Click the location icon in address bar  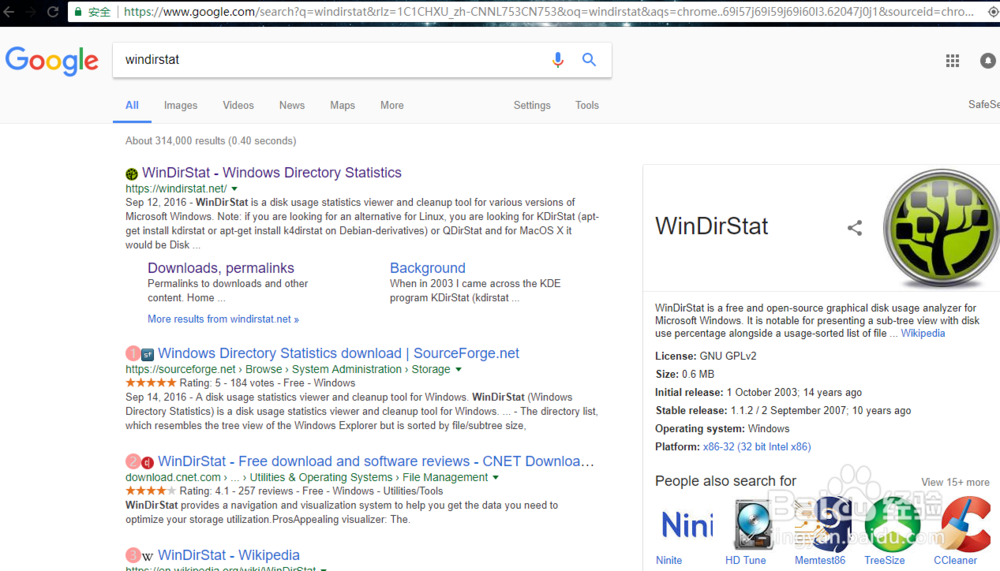pyautogui.click(x=993, y=11)
